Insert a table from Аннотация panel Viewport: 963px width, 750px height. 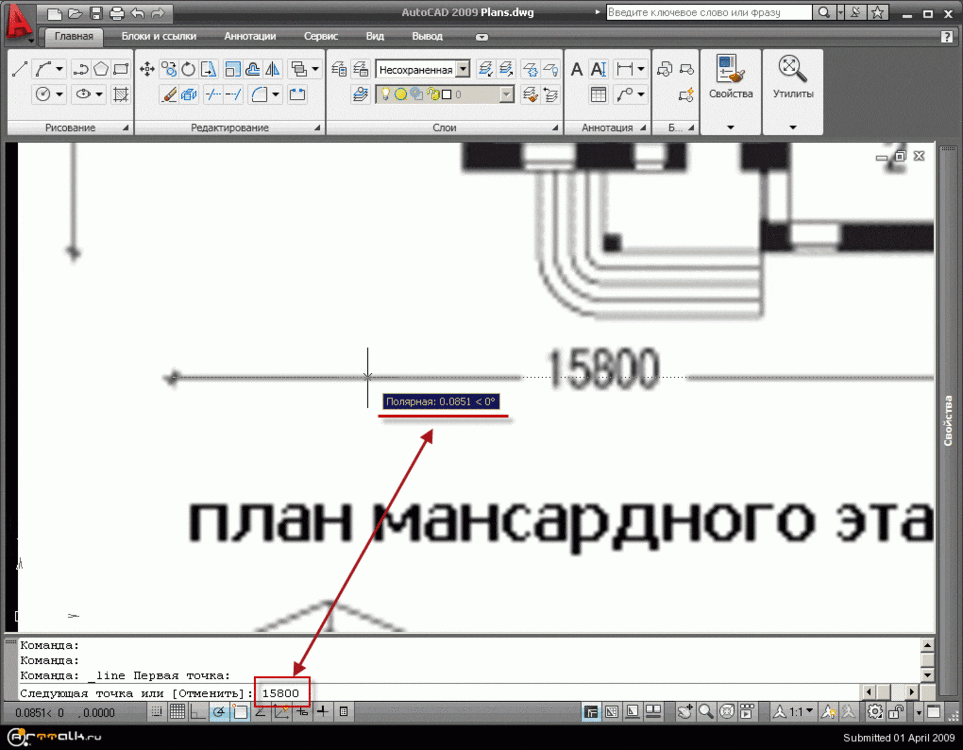[598, 94]
